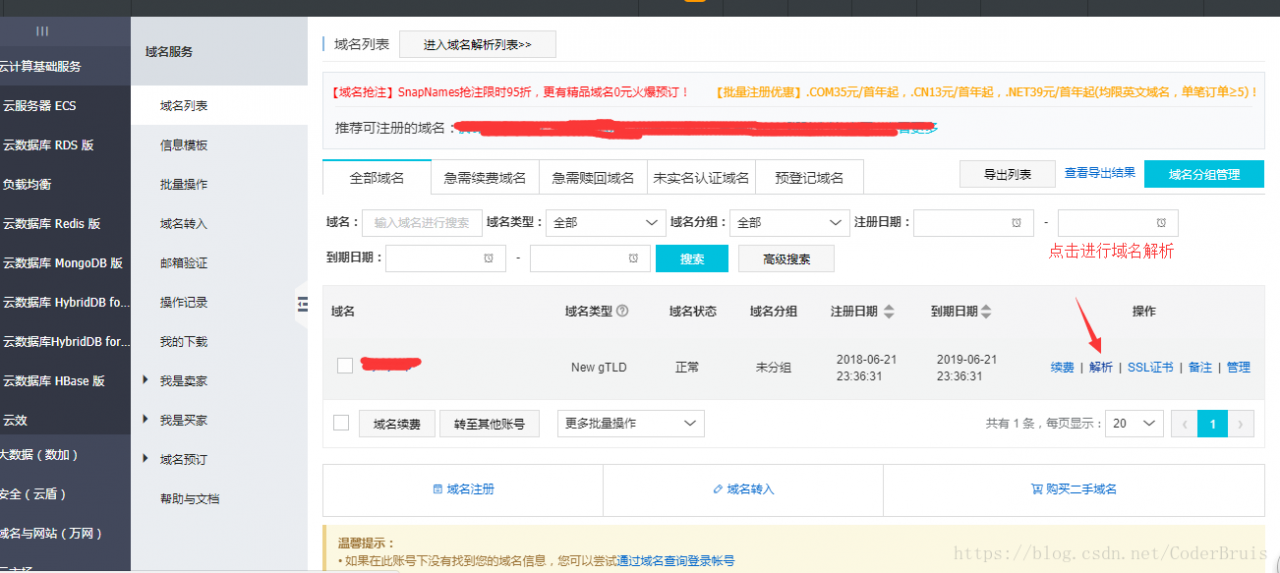Collapse the left sidebar using the top grip icon
The image size is (1280, 573).
tap(42, 31)
